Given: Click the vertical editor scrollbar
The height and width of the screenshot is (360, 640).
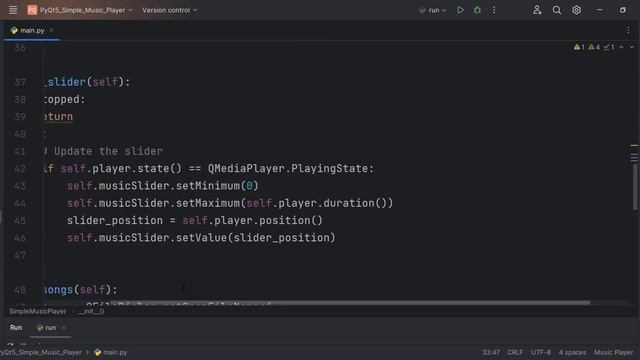Looking at the screenshot, I should pos(635,186).
